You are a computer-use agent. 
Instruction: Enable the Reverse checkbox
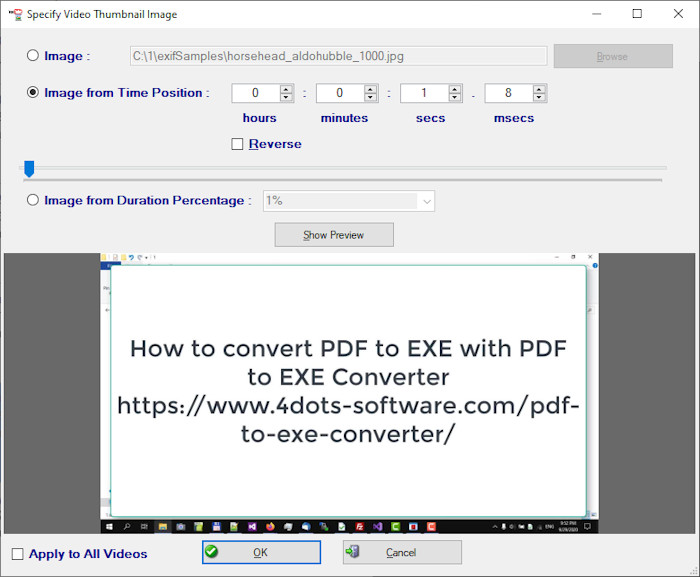tap(237, 144)
